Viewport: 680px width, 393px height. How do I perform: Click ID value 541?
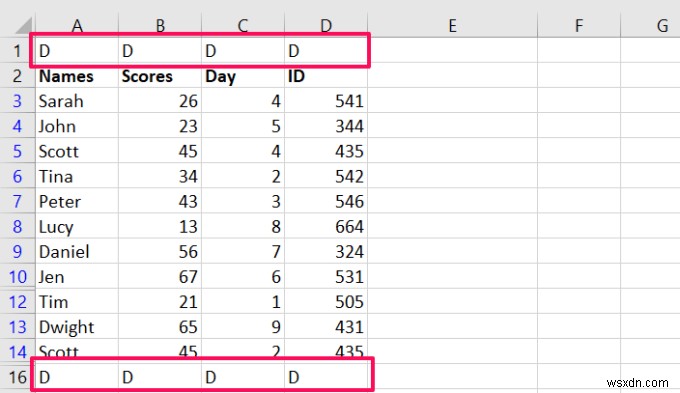(326, 101)
